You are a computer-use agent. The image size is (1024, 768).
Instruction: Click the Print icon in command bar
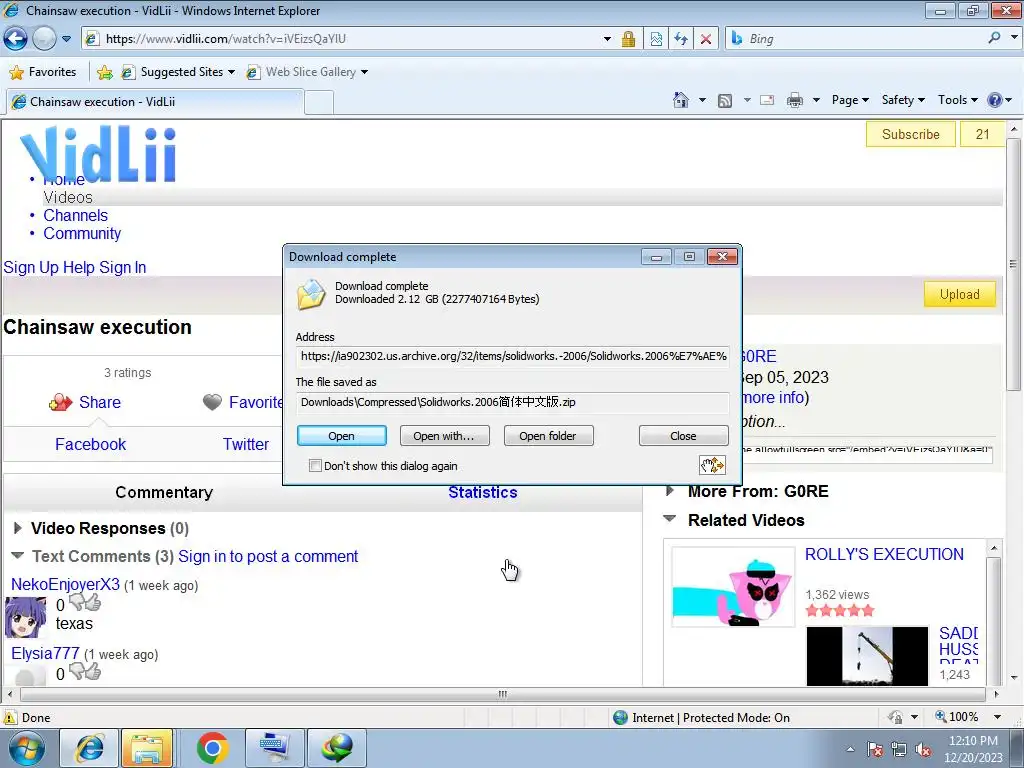795,101
